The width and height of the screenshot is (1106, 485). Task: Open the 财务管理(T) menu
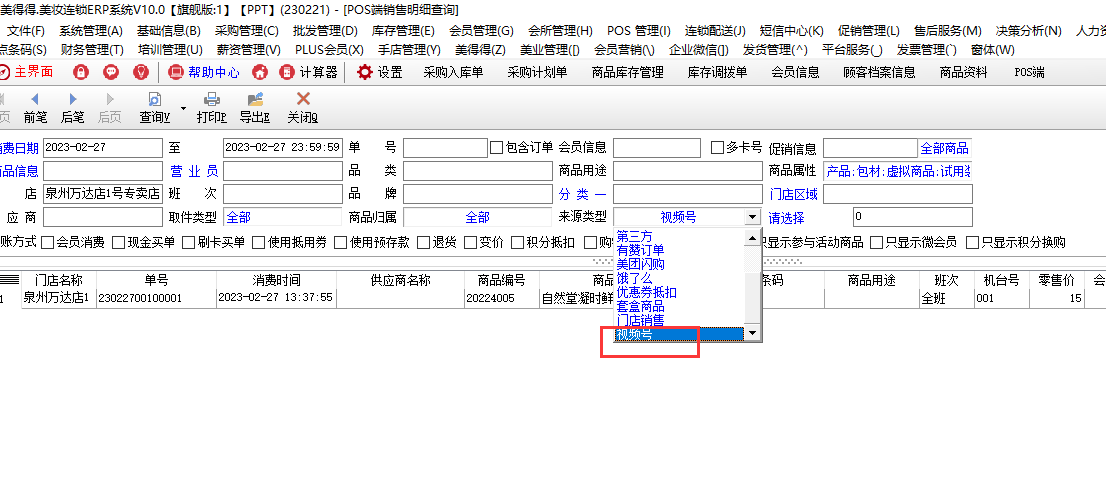point(92,50)
